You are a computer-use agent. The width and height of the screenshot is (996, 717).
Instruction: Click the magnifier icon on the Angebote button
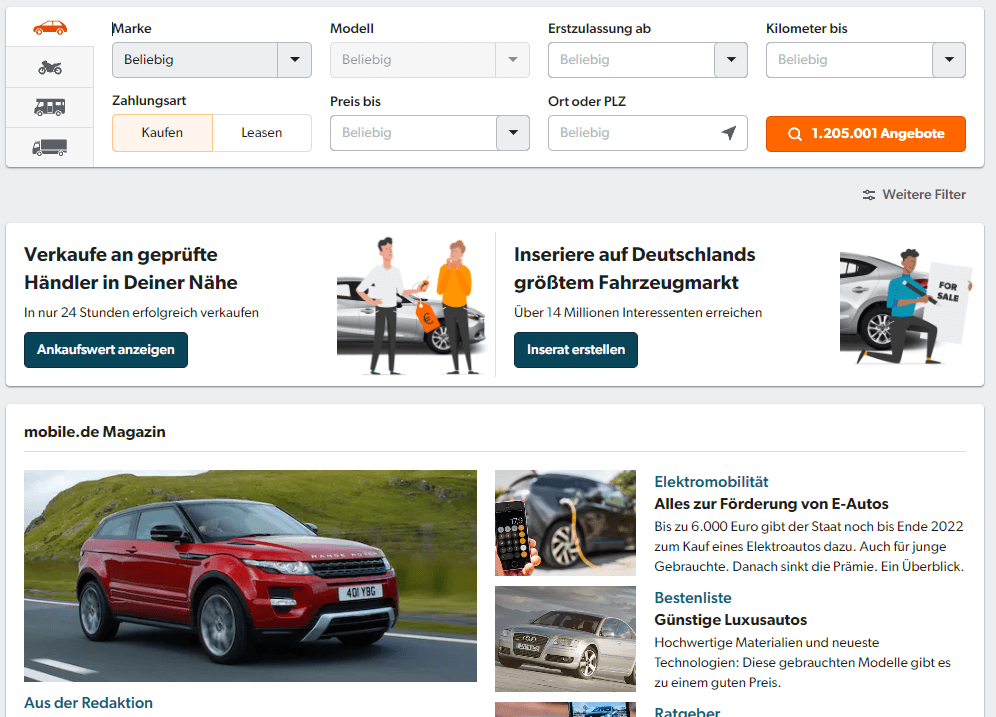point(795,134)
